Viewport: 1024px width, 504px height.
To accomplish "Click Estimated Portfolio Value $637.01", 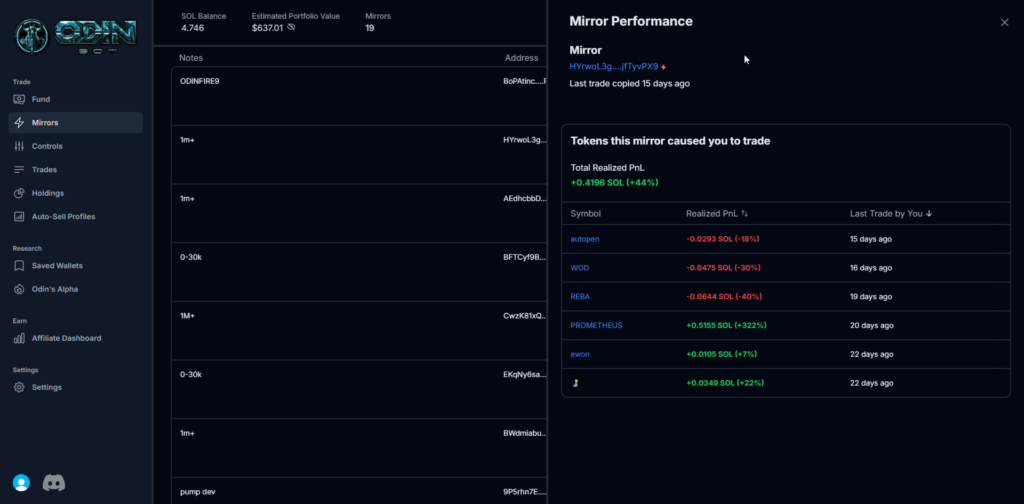I will (x=267, y=28).
